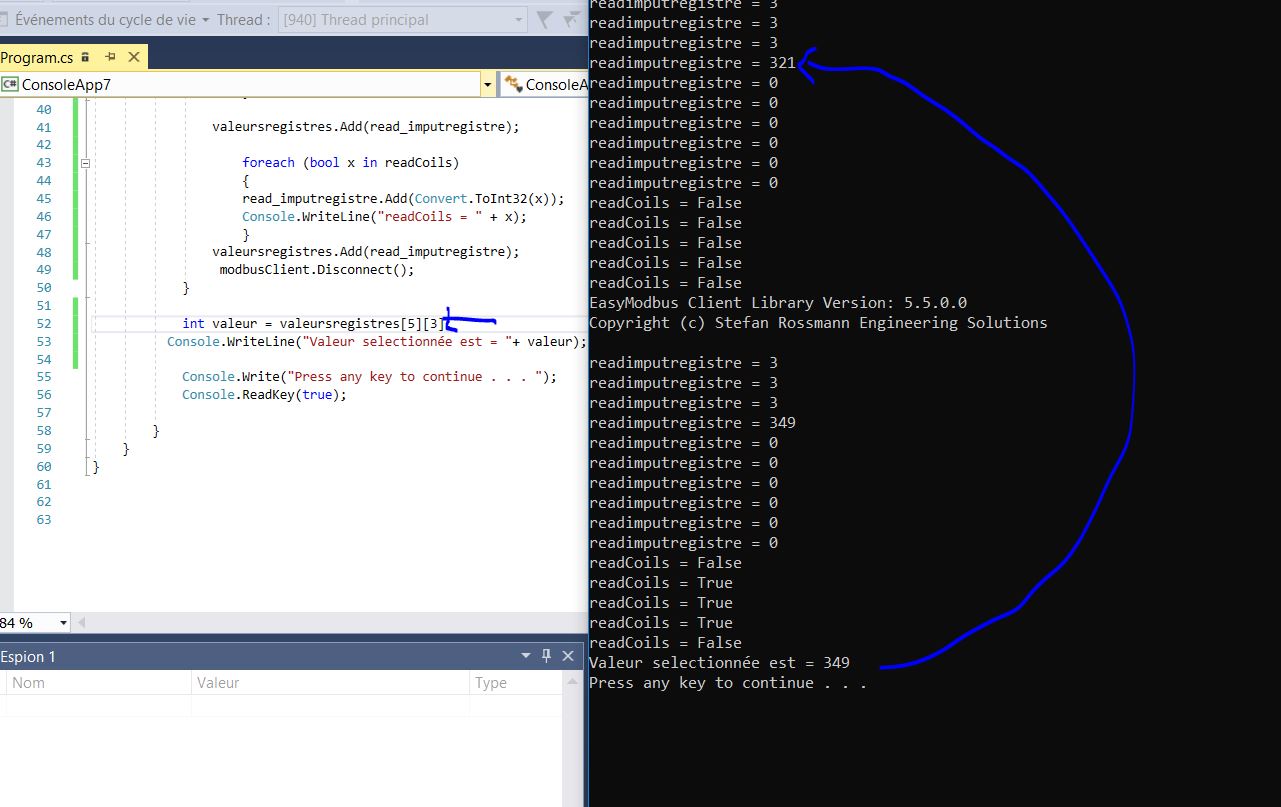1281x807 pixels.
Task: Click 'int valeur = valeursregistres[5][3]' code line
Action: (312, 323)
